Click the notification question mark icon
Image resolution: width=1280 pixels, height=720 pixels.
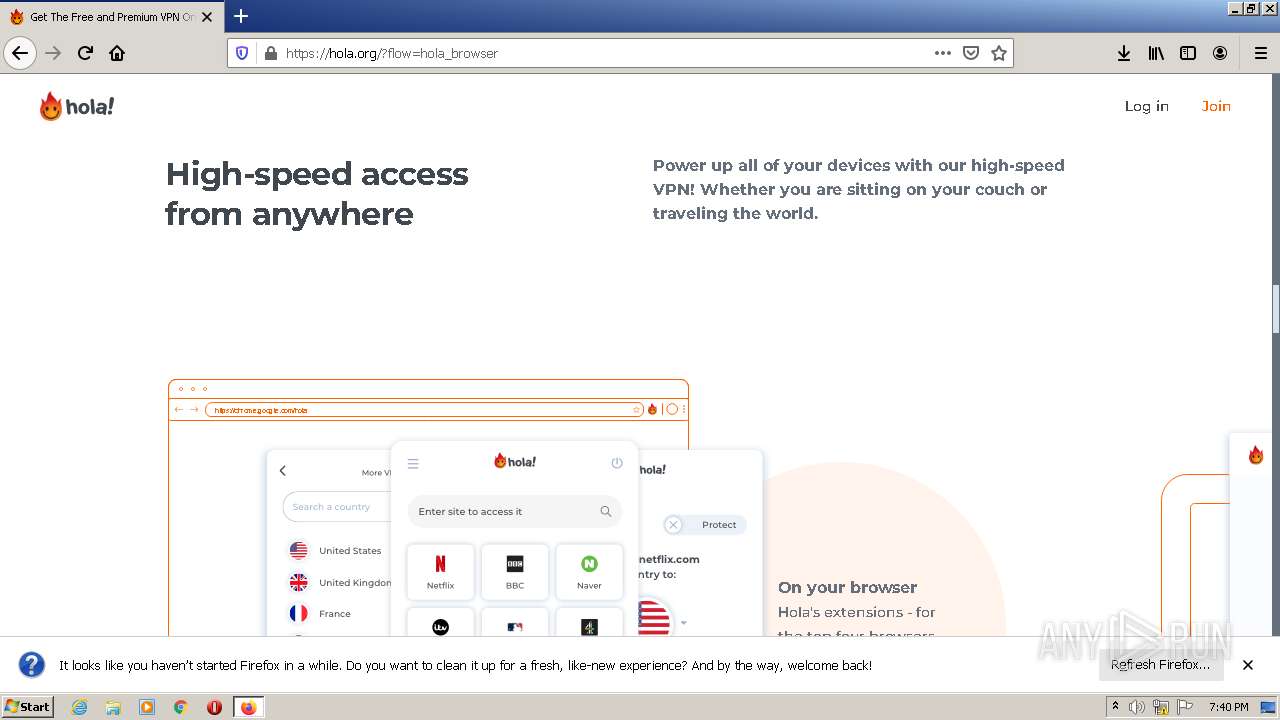[x=32, y=665]
